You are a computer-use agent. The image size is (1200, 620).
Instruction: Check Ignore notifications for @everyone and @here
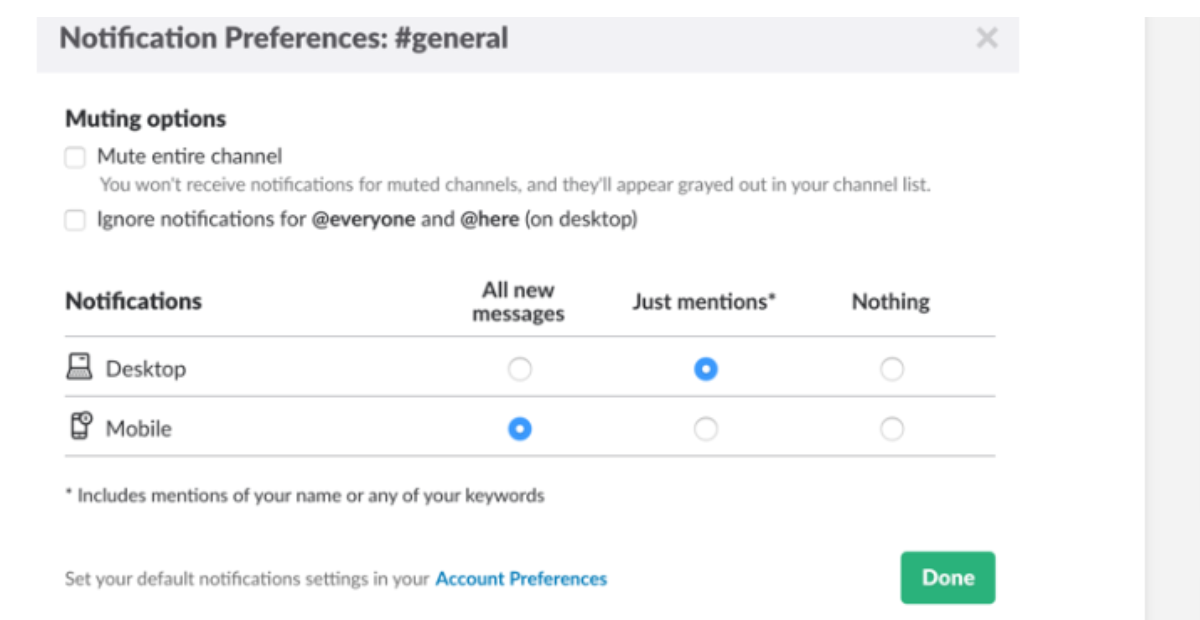[x=74, y=220]
